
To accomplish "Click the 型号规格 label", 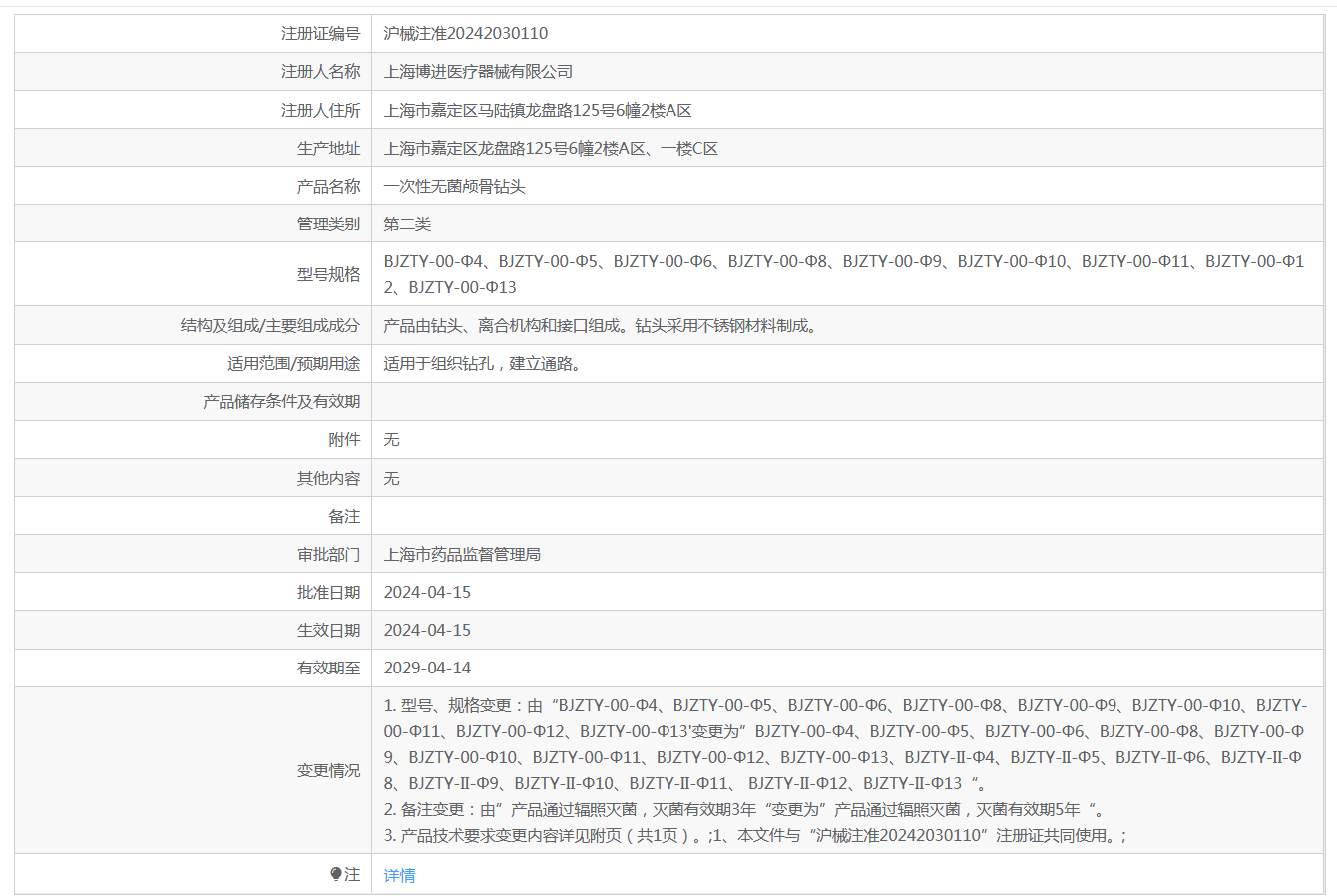I will pos(328,274).
